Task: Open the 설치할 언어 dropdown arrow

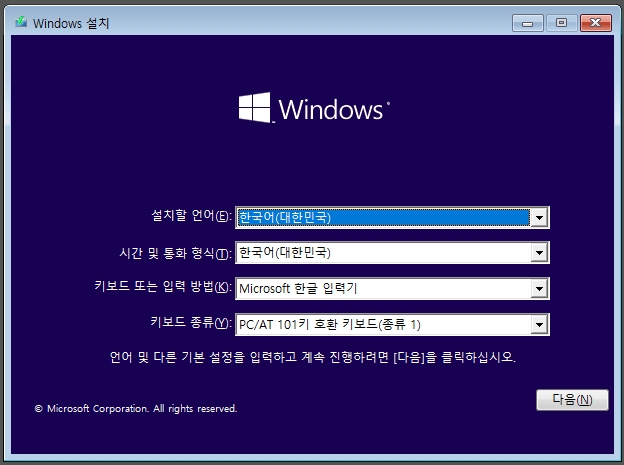Action: pos(539,217)
